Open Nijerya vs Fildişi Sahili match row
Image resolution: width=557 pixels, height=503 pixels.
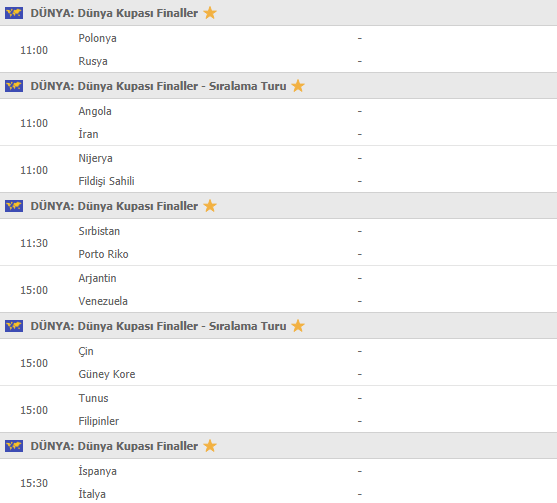pos(278,169)
